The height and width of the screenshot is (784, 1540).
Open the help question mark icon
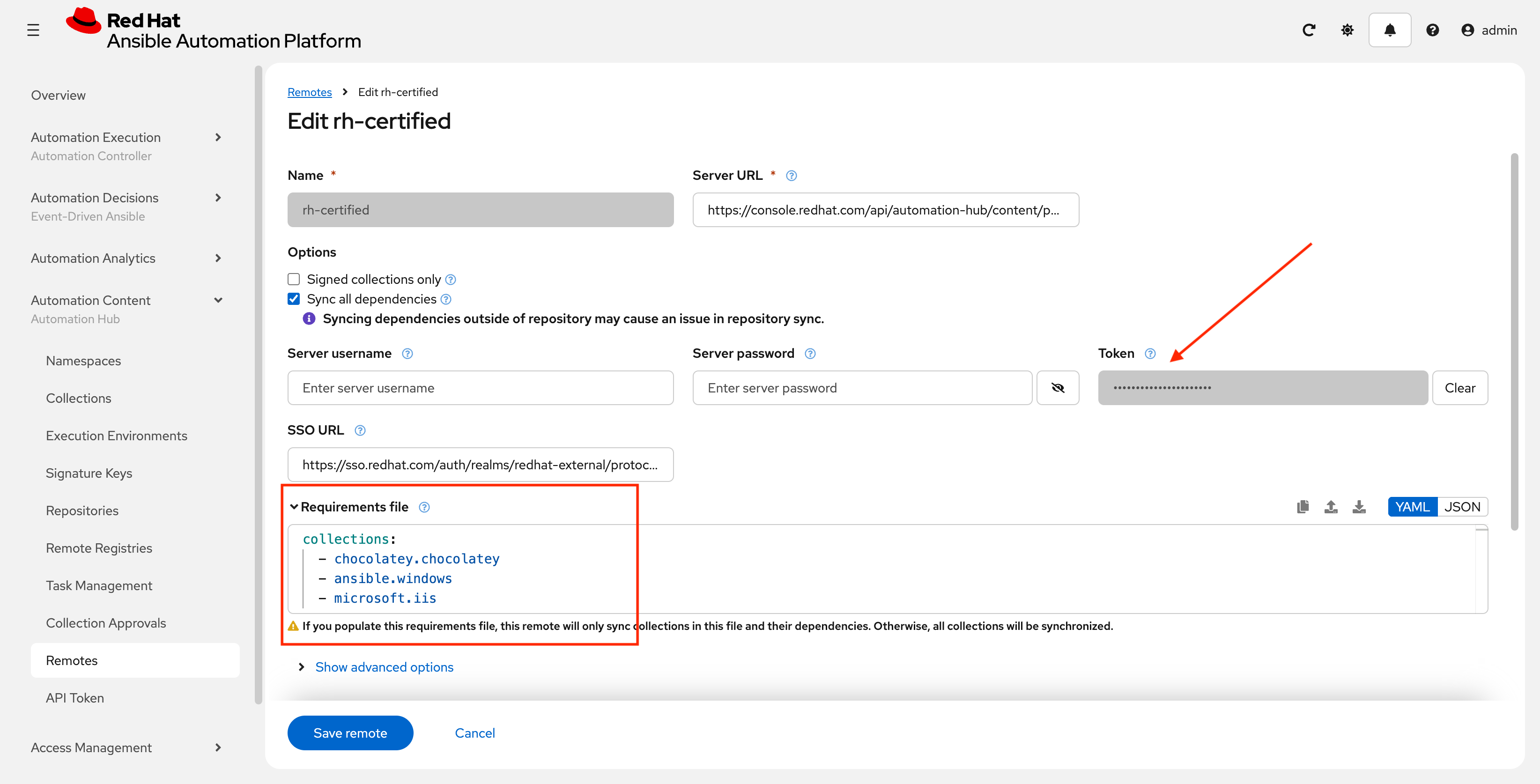tap(1432, 30)
